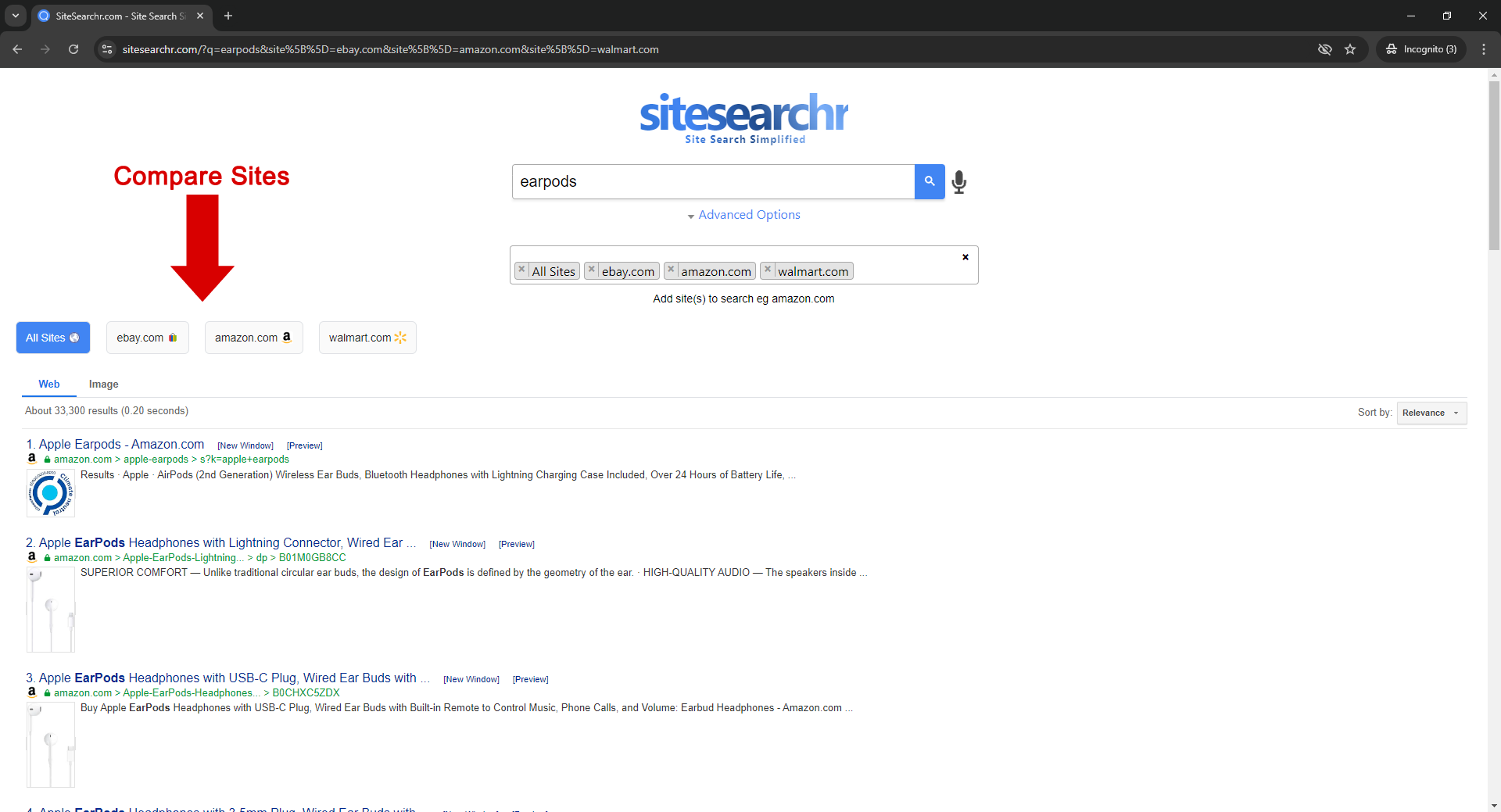Viewport: 1501px width, 812px height.
Task: Click the page vertical scrollbar thumb
Action: click(1494, 166)
